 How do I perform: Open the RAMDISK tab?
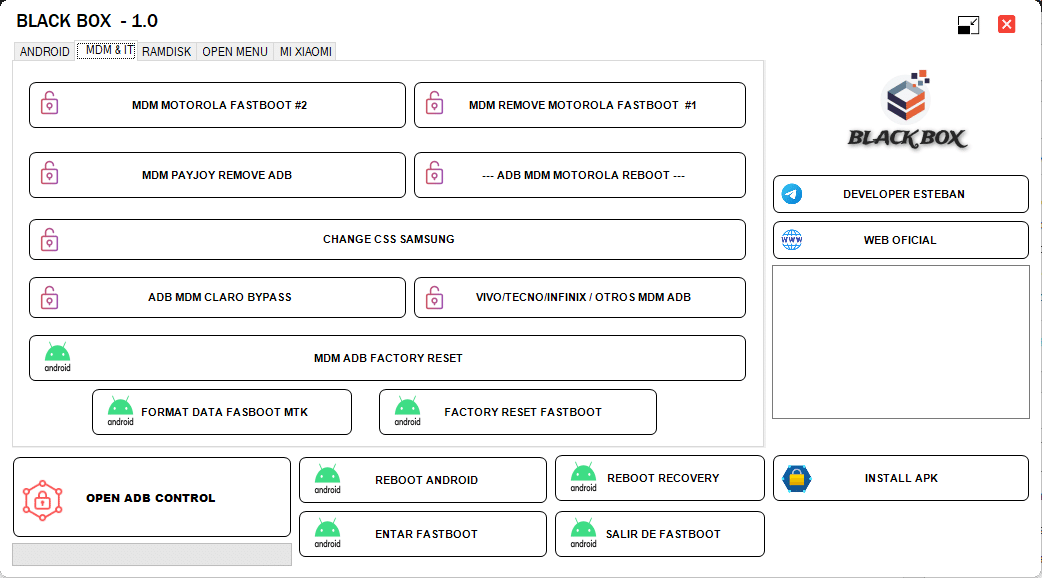[166, 51]
